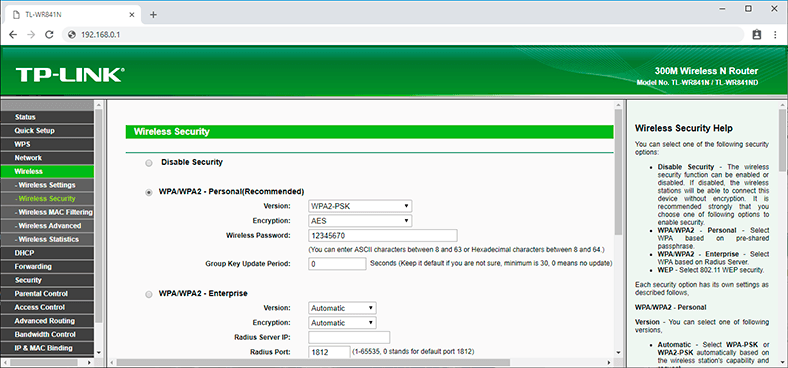The width and height of the screenshot is (788, 368).
Task: Click main content horizontal scrollbar thumb
Action: point(314,362)
